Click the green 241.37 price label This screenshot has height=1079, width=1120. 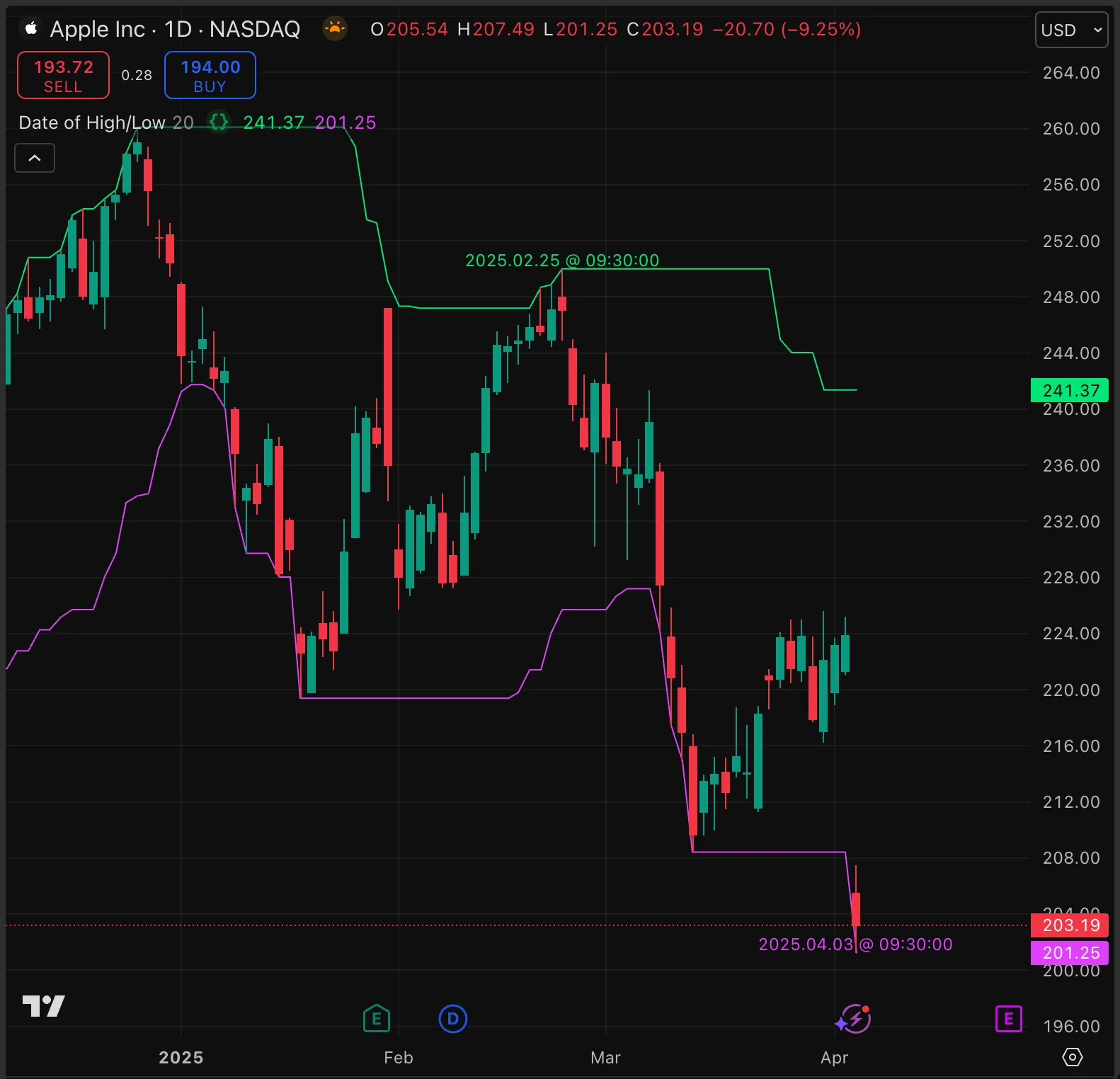coord(1069,390)
